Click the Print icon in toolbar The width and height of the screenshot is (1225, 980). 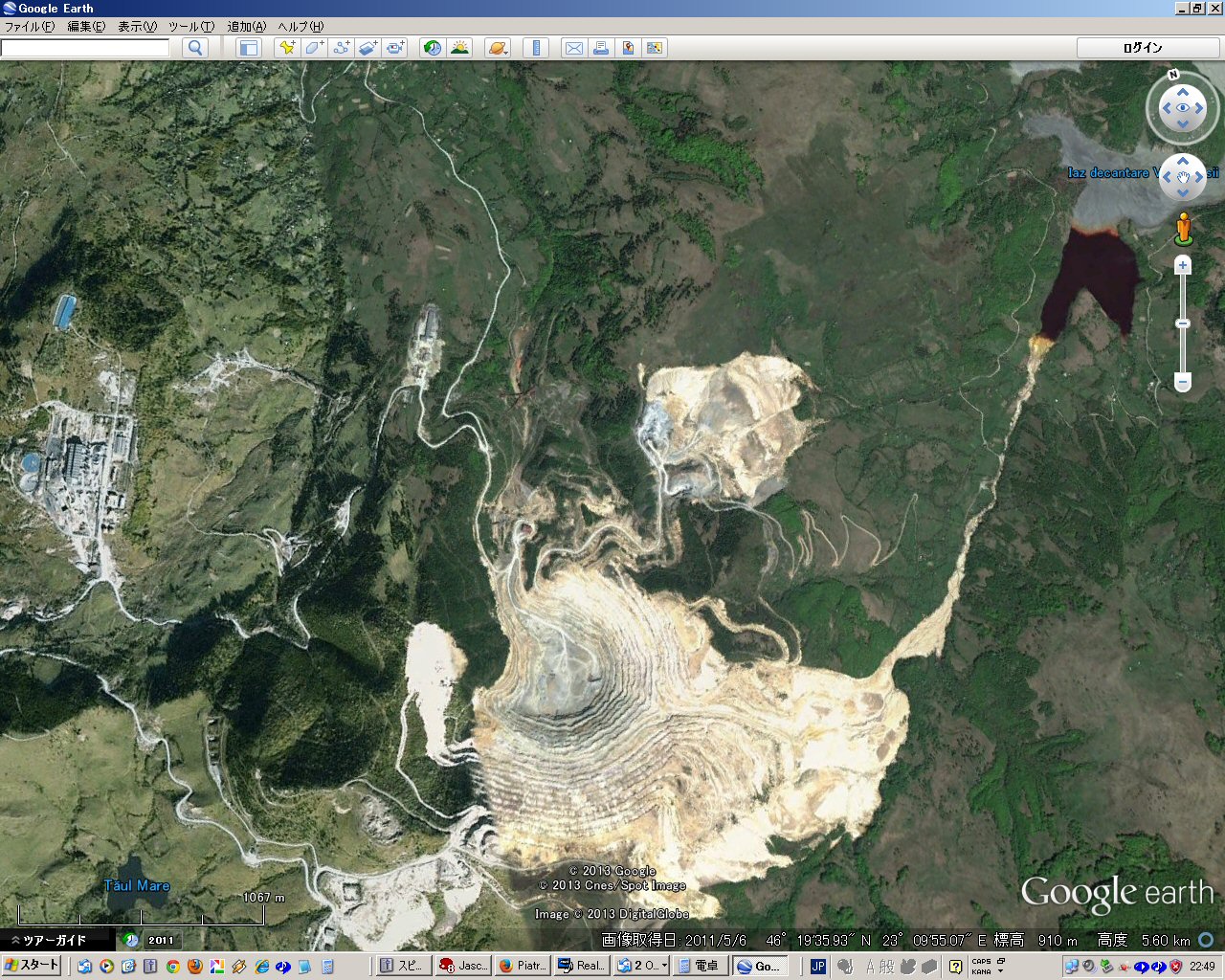[x=601, y=48]
